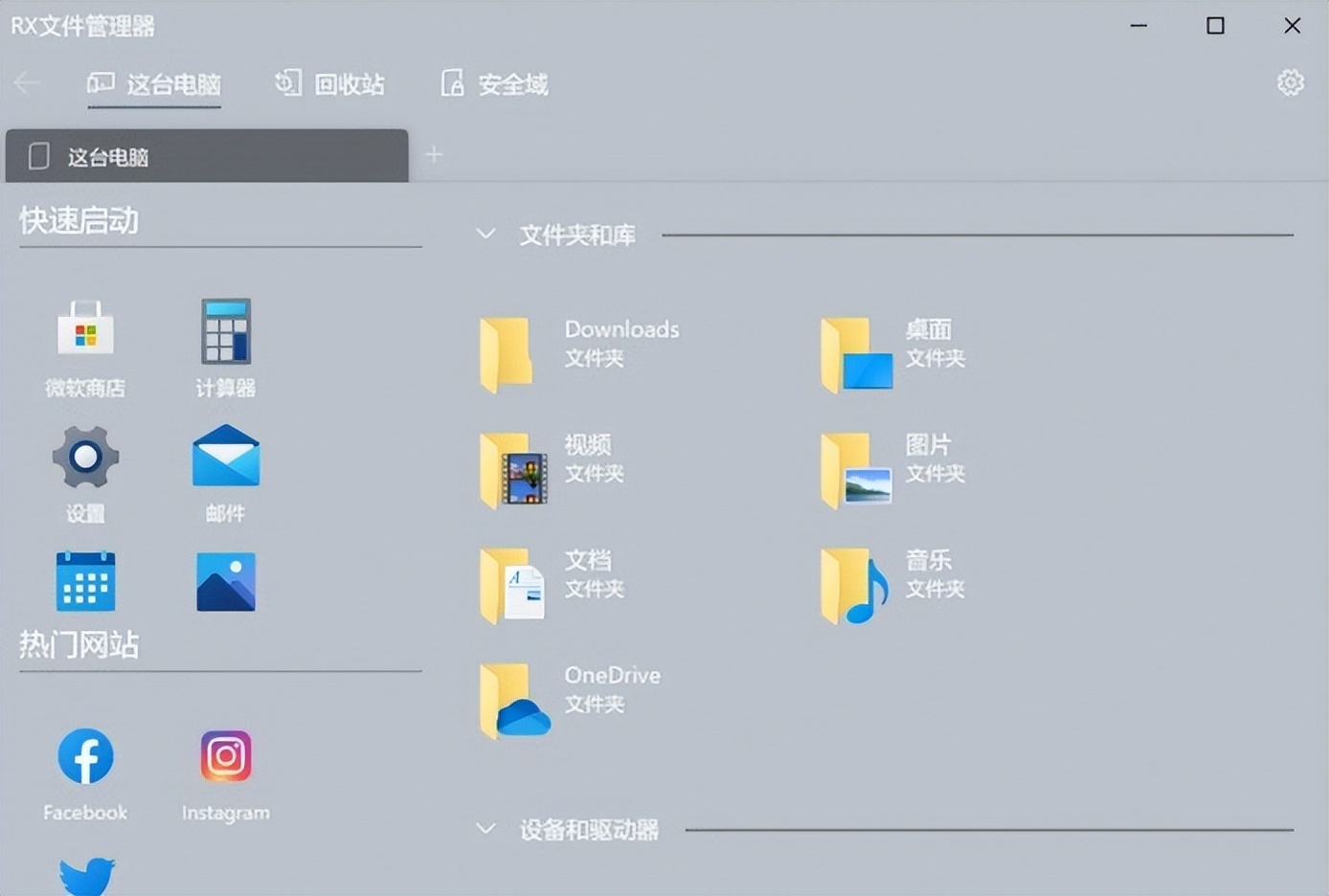
Task: Open Instagram from the popular websites section
Action: (x=225, y=756)
